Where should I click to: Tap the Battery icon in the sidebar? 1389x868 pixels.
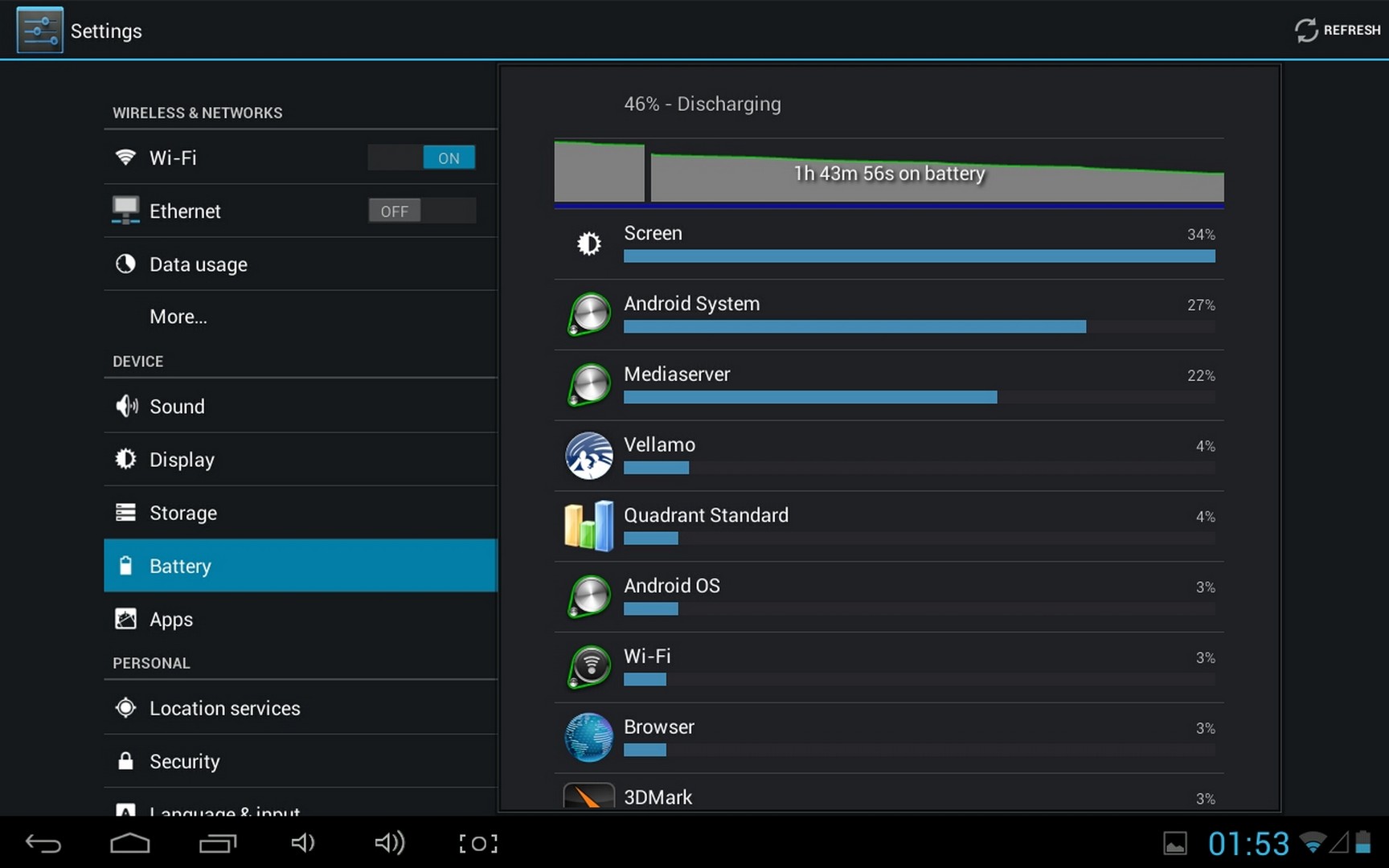(125, 565)
